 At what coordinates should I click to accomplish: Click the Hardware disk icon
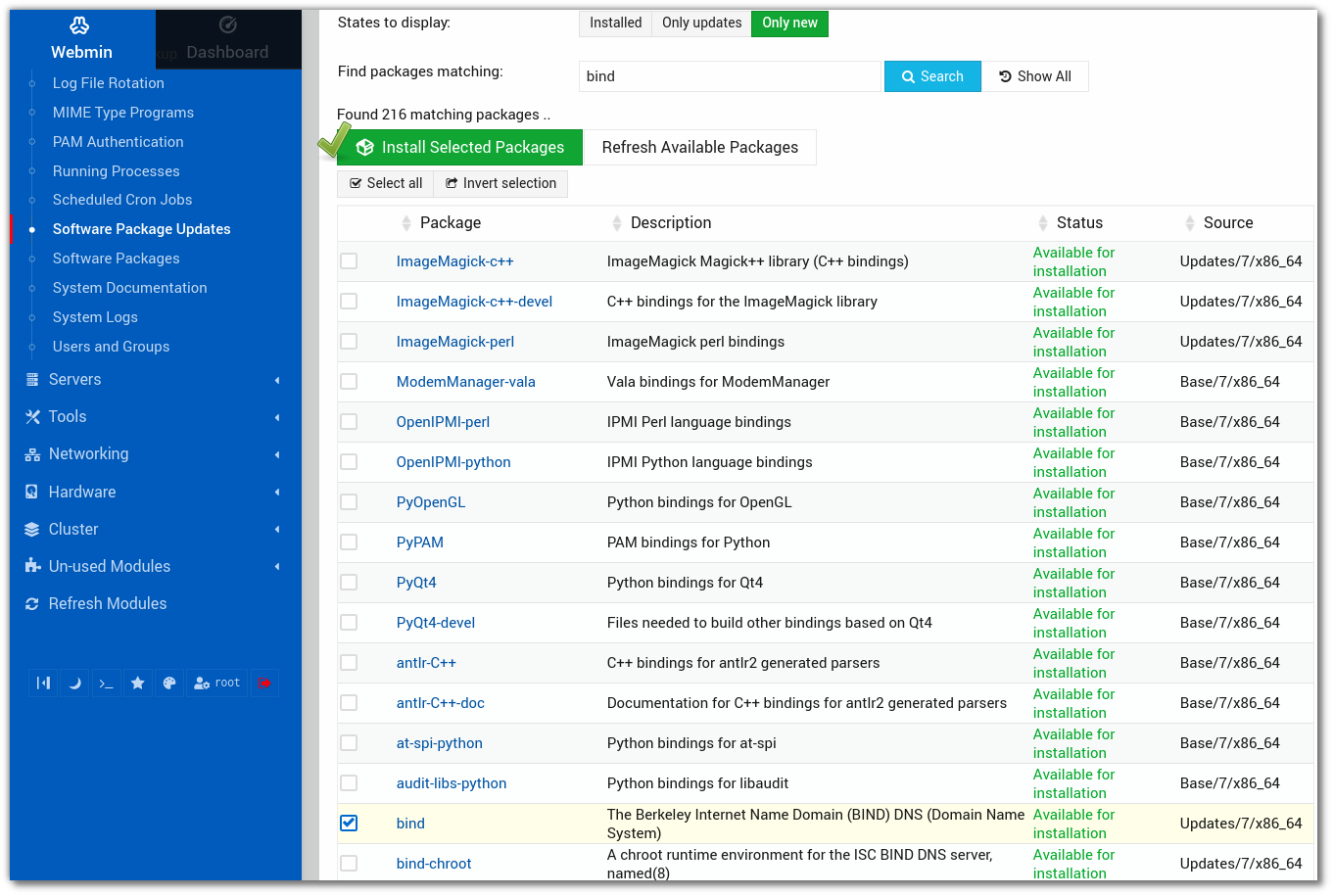32,493
